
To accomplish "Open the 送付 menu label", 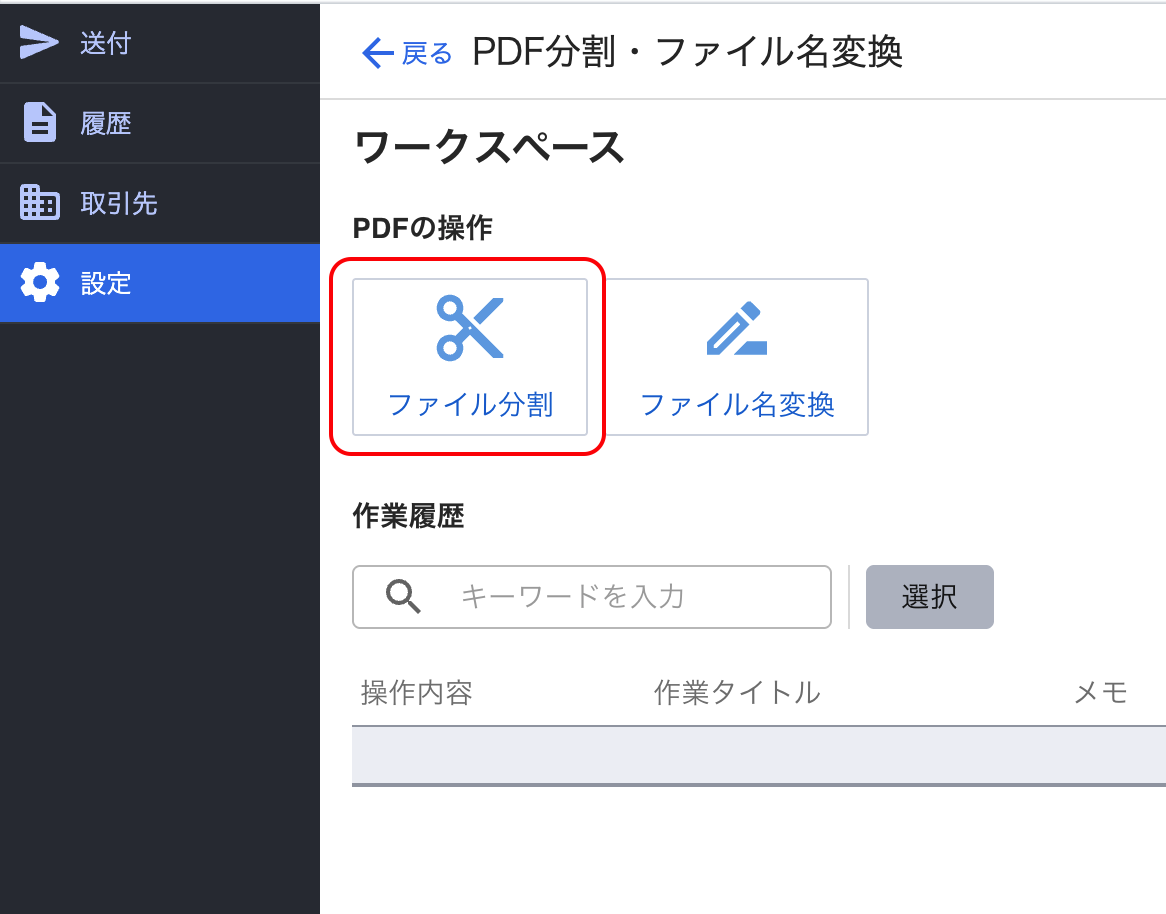I will [106, 43].
